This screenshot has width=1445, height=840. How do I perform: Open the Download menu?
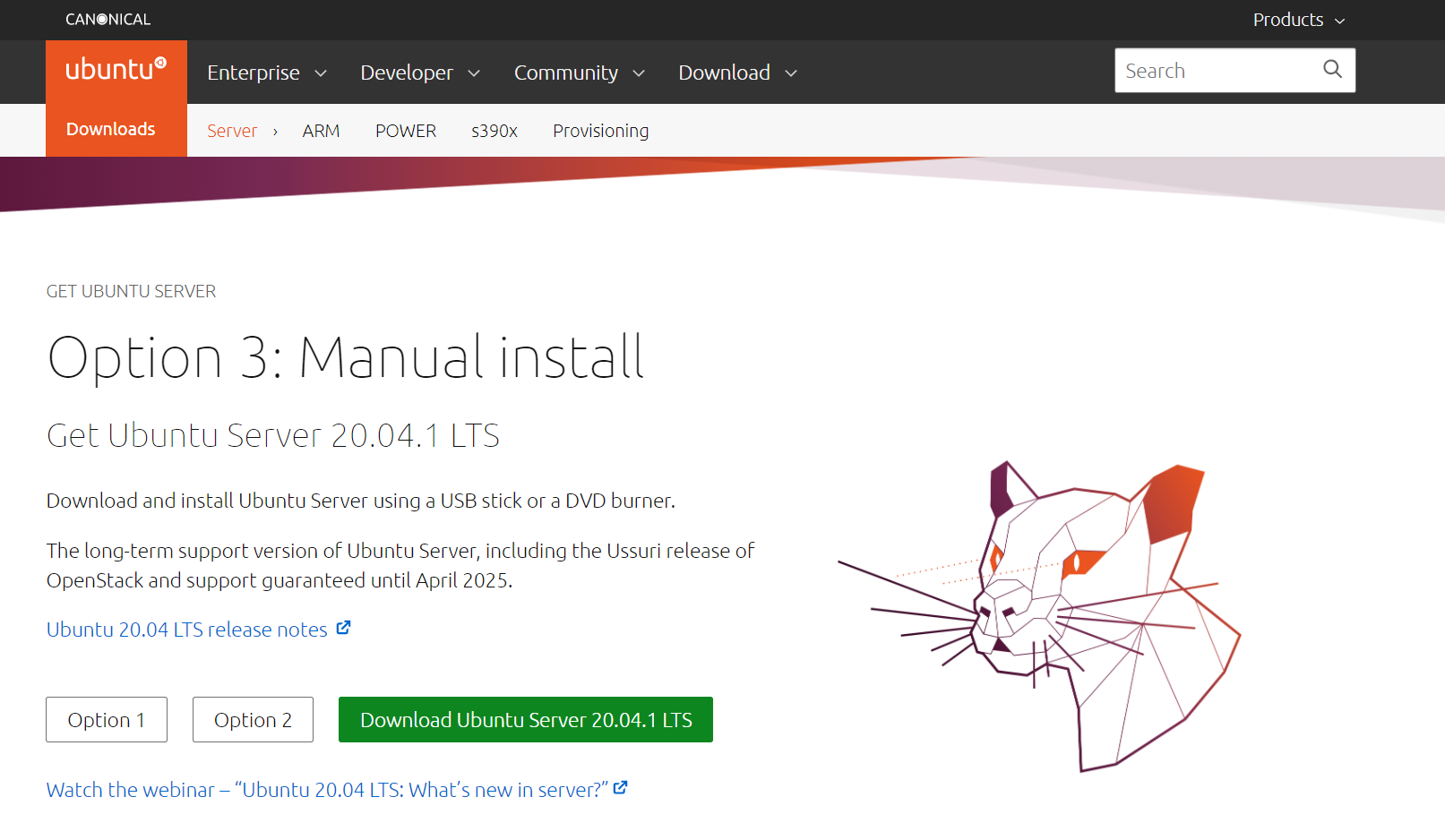pyautogui.click(x=737, y=73)
